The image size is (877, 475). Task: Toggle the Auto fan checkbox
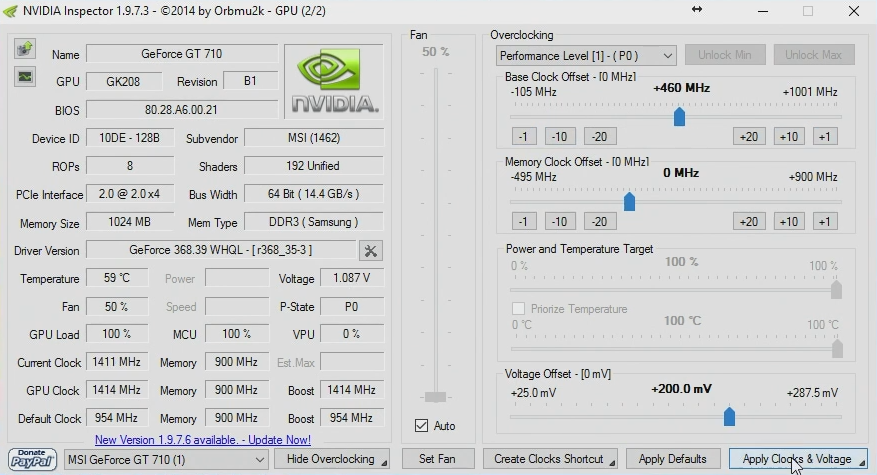click(x=422, y=426)
